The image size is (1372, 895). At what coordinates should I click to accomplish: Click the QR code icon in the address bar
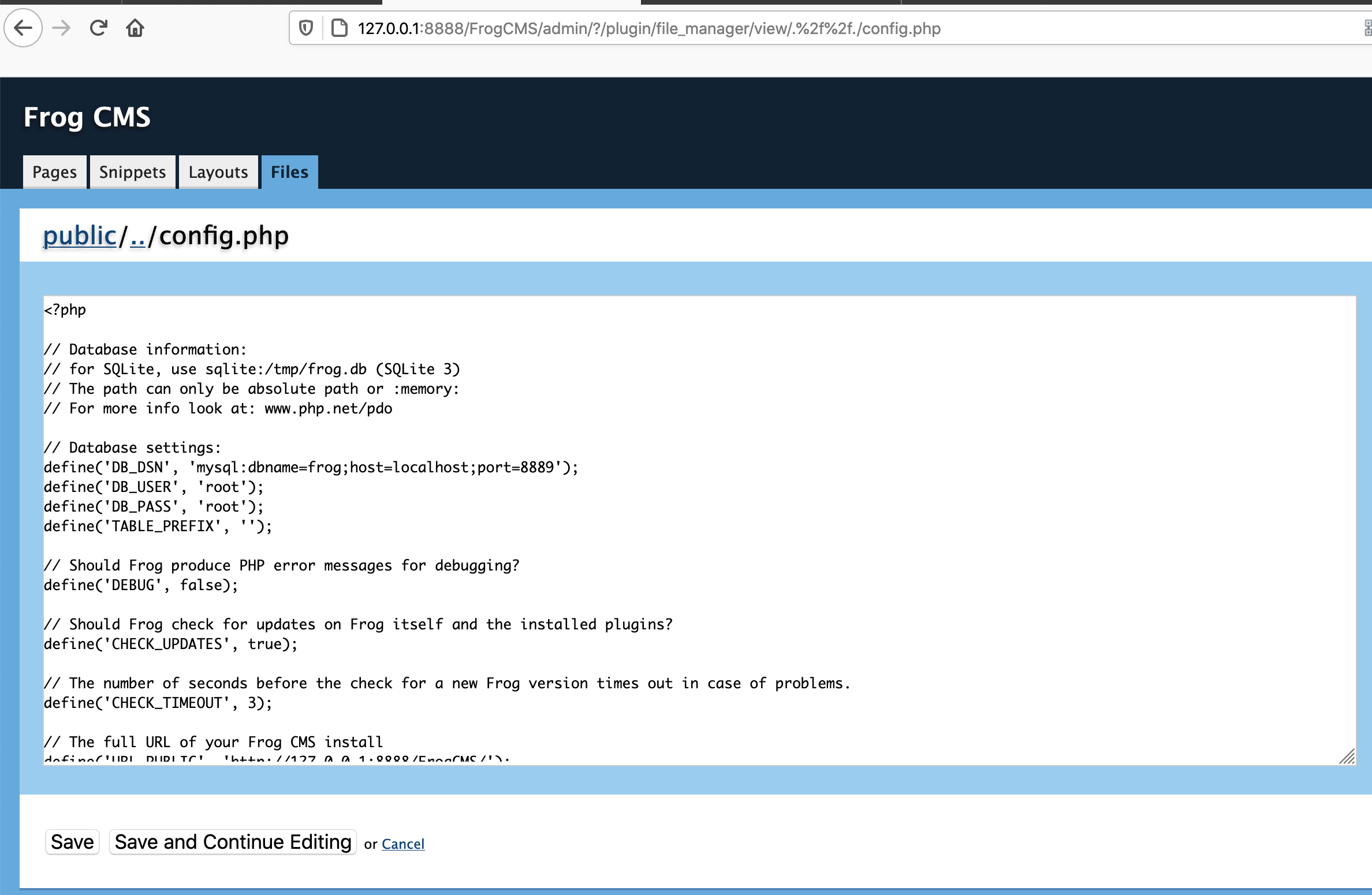(x=1367, y=28)
